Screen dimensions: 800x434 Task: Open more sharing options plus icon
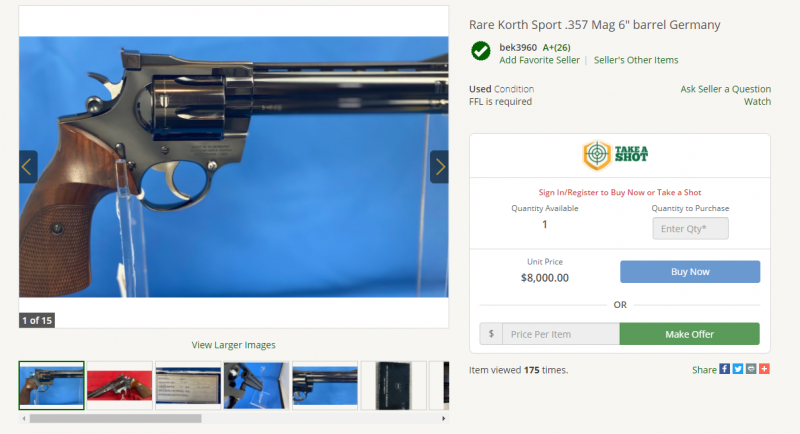[x=764, y=369]
